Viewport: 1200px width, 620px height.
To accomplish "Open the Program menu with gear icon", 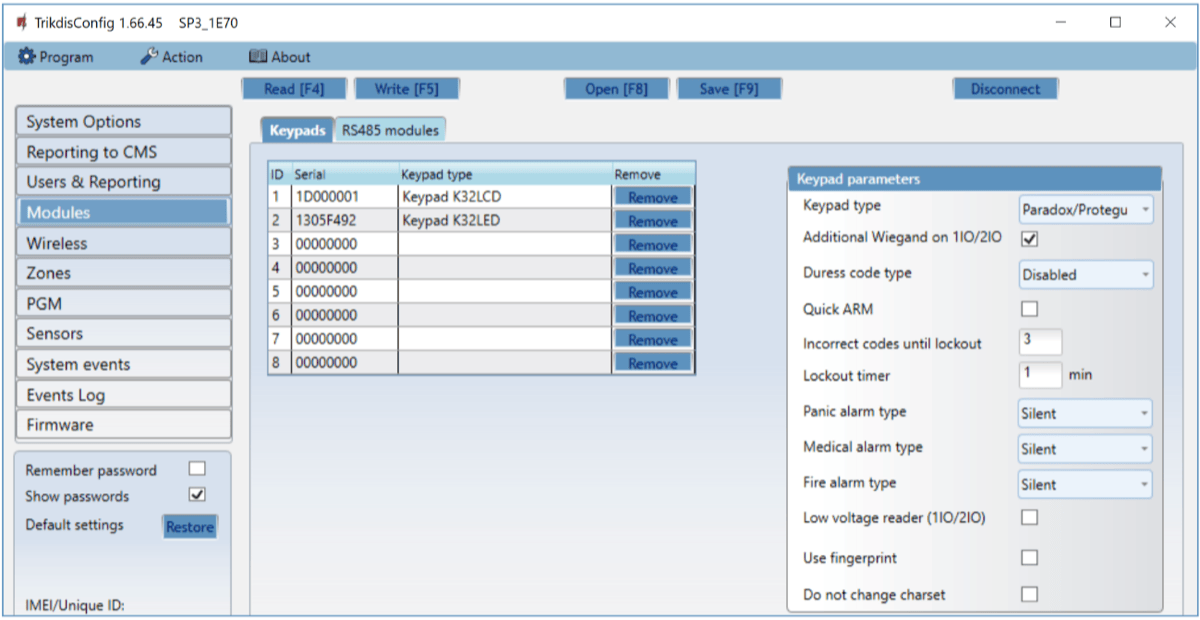I will (56, 57).
